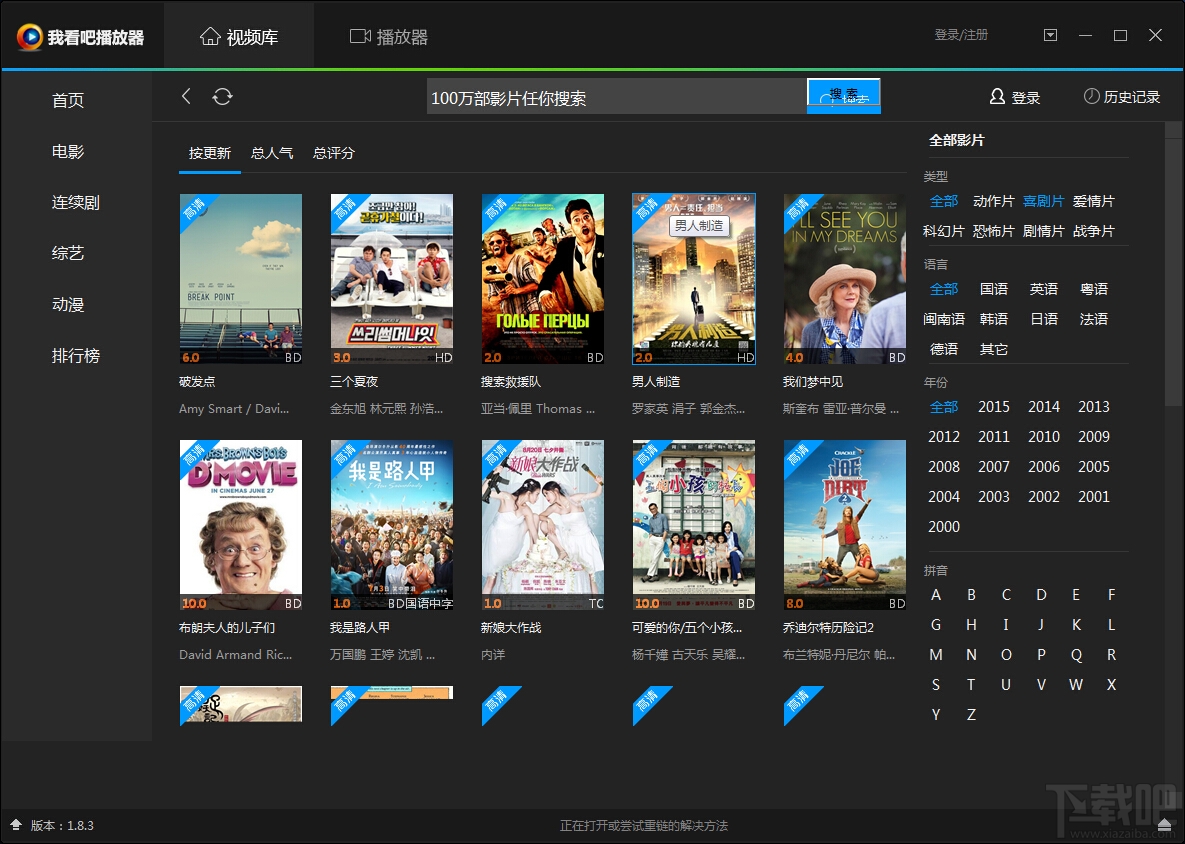The image size is (1185, 844).
Task: Select 连续剧 in the sidebar
Action: pyautogui.click(x=76, y=202)
